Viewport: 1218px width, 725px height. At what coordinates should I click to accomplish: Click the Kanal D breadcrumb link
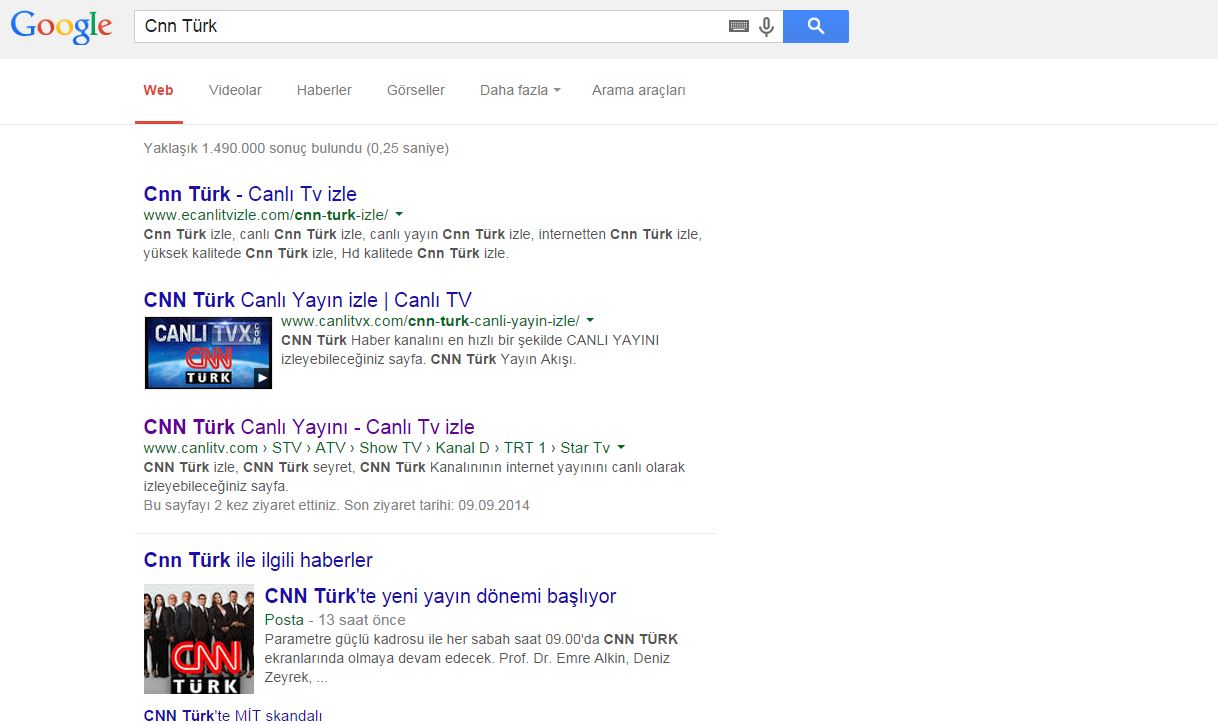(x=461, y=447)
